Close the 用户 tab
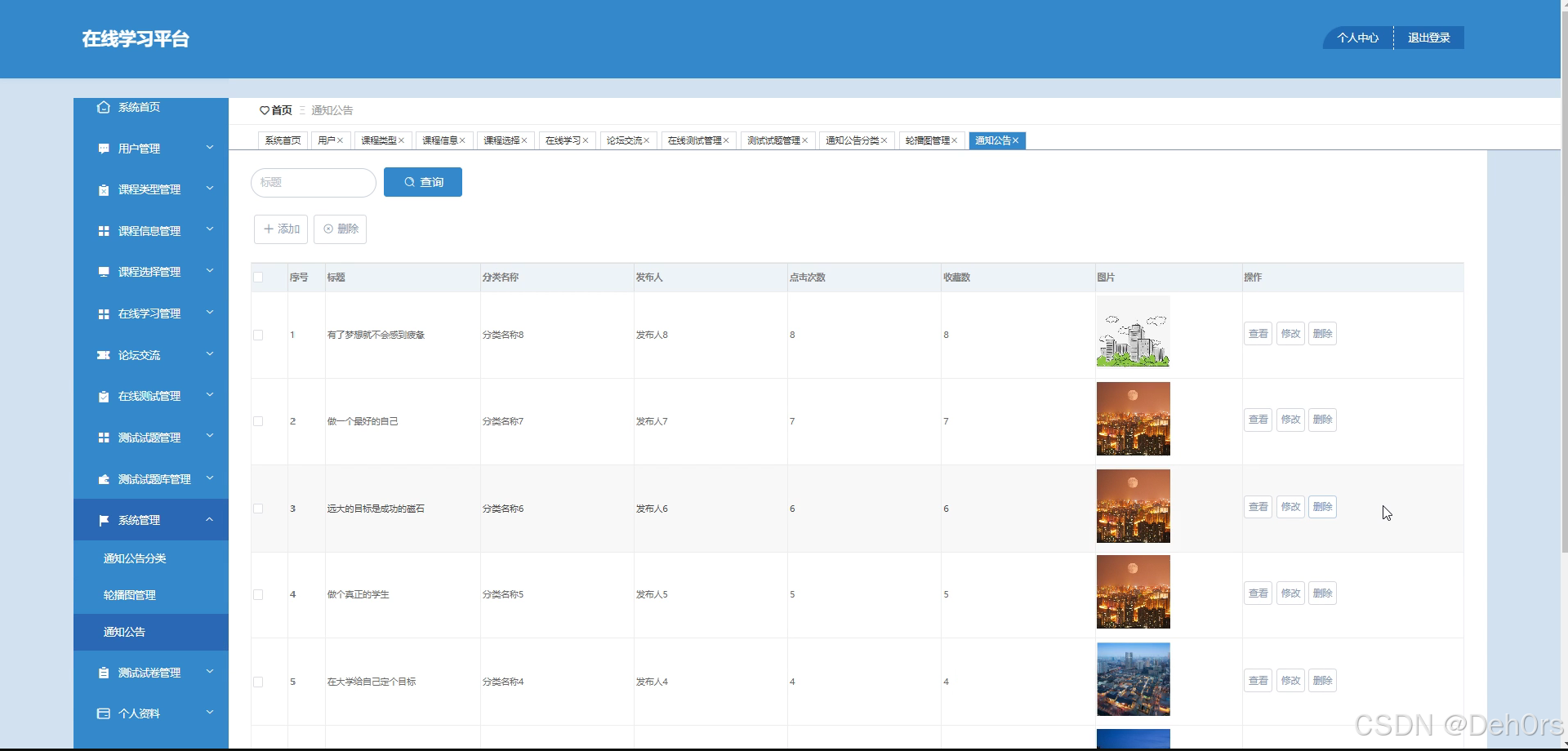 tap(341, 140)
